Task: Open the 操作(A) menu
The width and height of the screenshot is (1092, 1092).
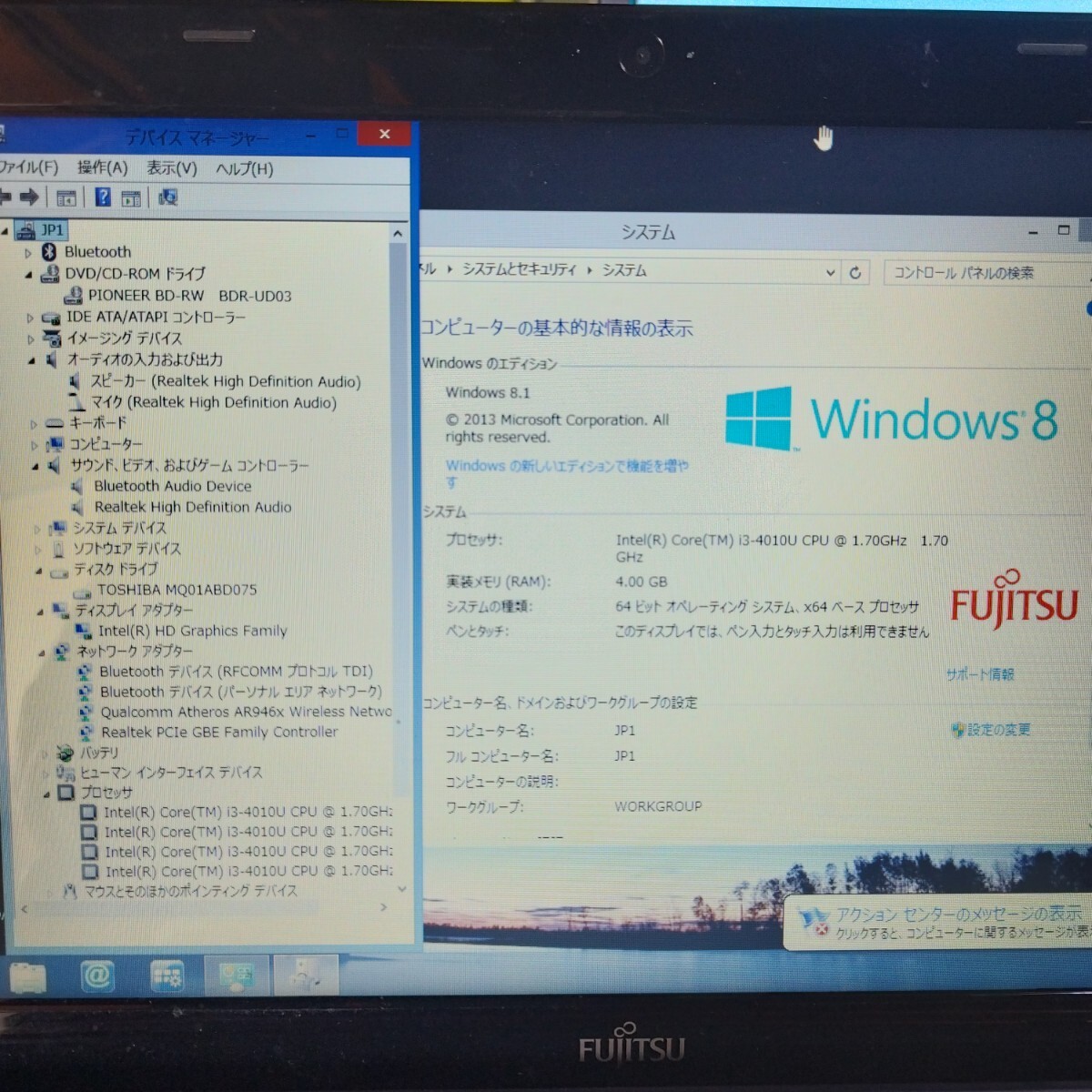Action: pos(102,167)
